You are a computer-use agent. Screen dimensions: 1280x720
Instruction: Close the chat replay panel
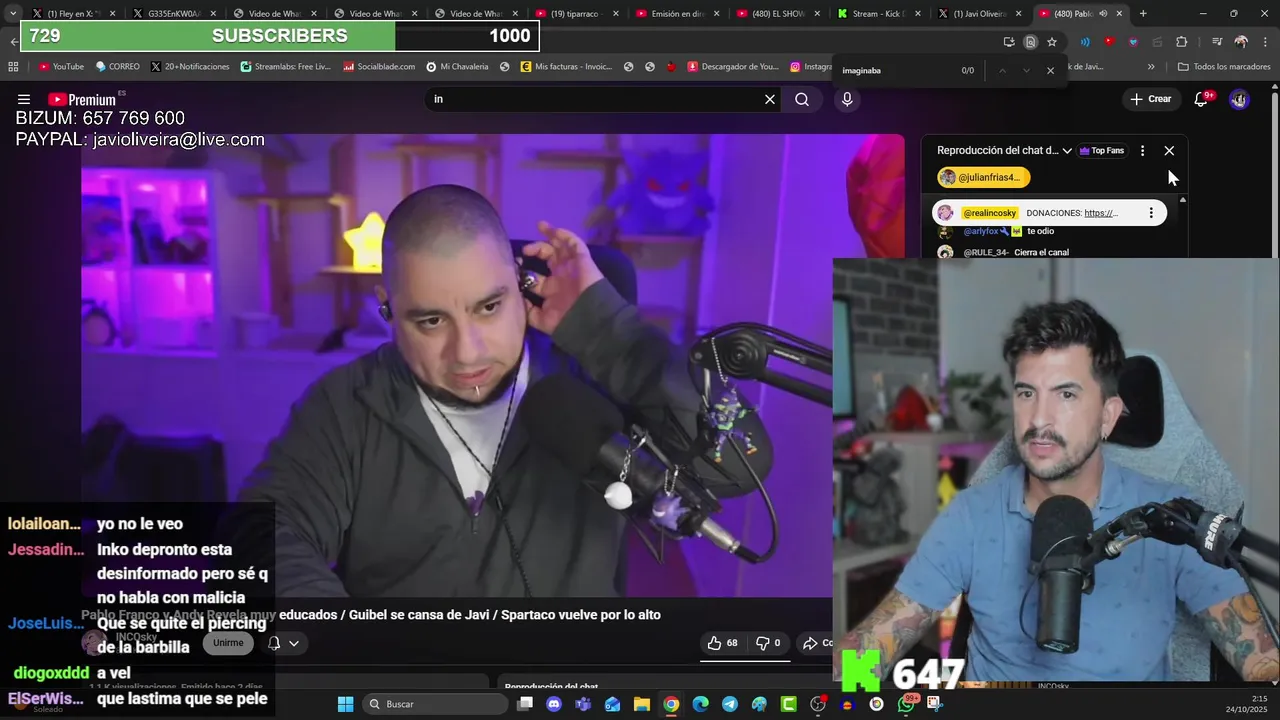[x=1169, y=151]
